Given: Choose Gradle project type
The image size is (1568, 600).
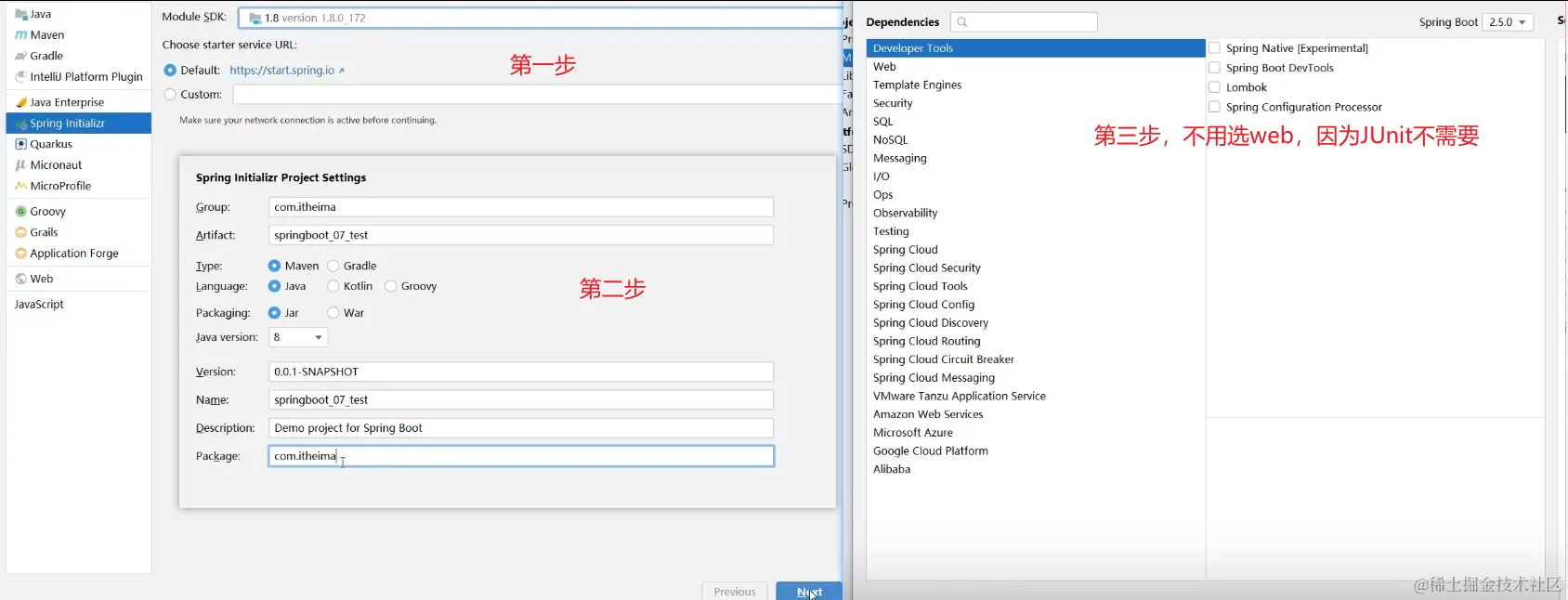Looking at the screenshot, I should (333, 266).
